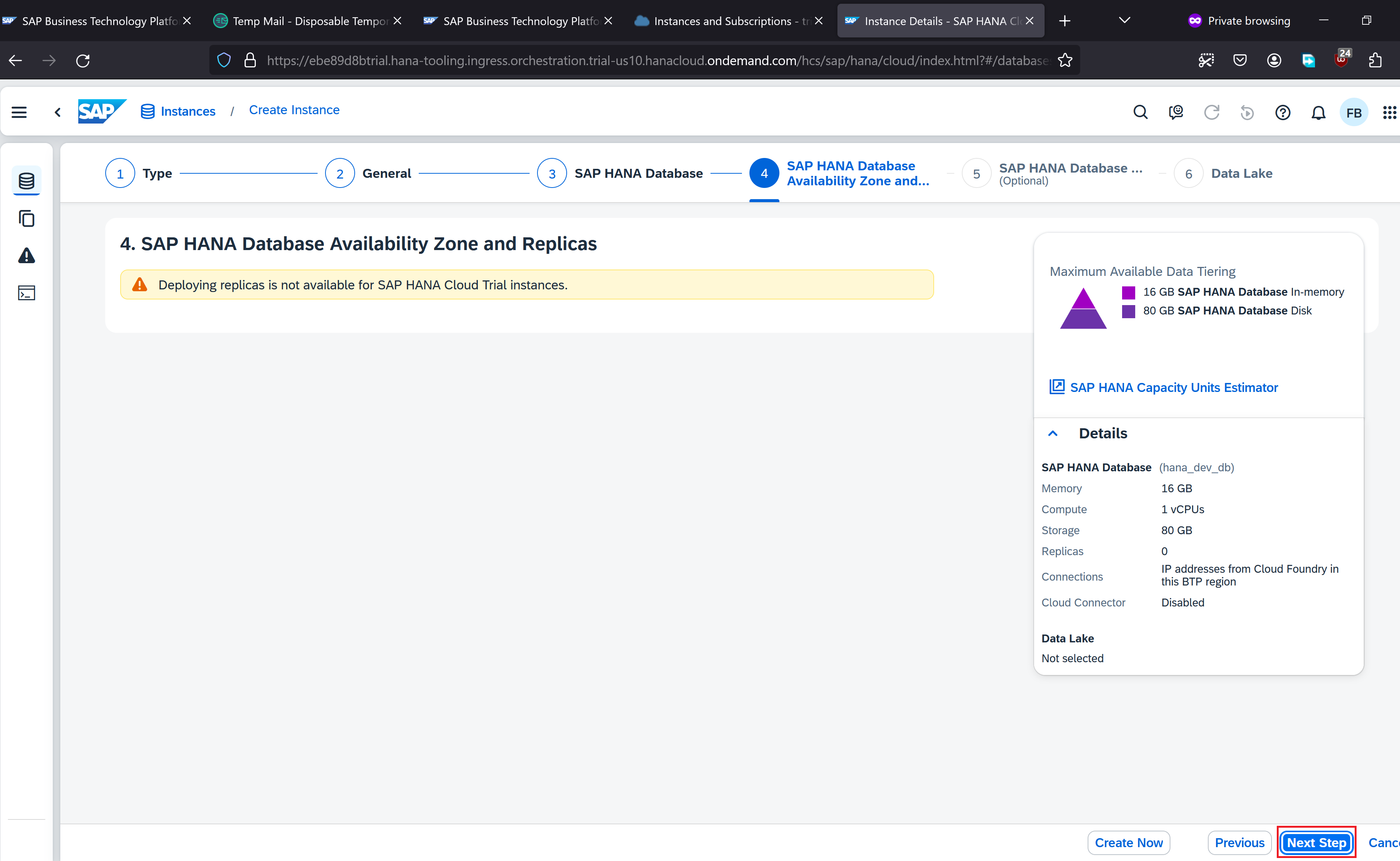Open the hamburger navigation menu
Viewport: 1400px width, 861px height.
pos(19,112)
